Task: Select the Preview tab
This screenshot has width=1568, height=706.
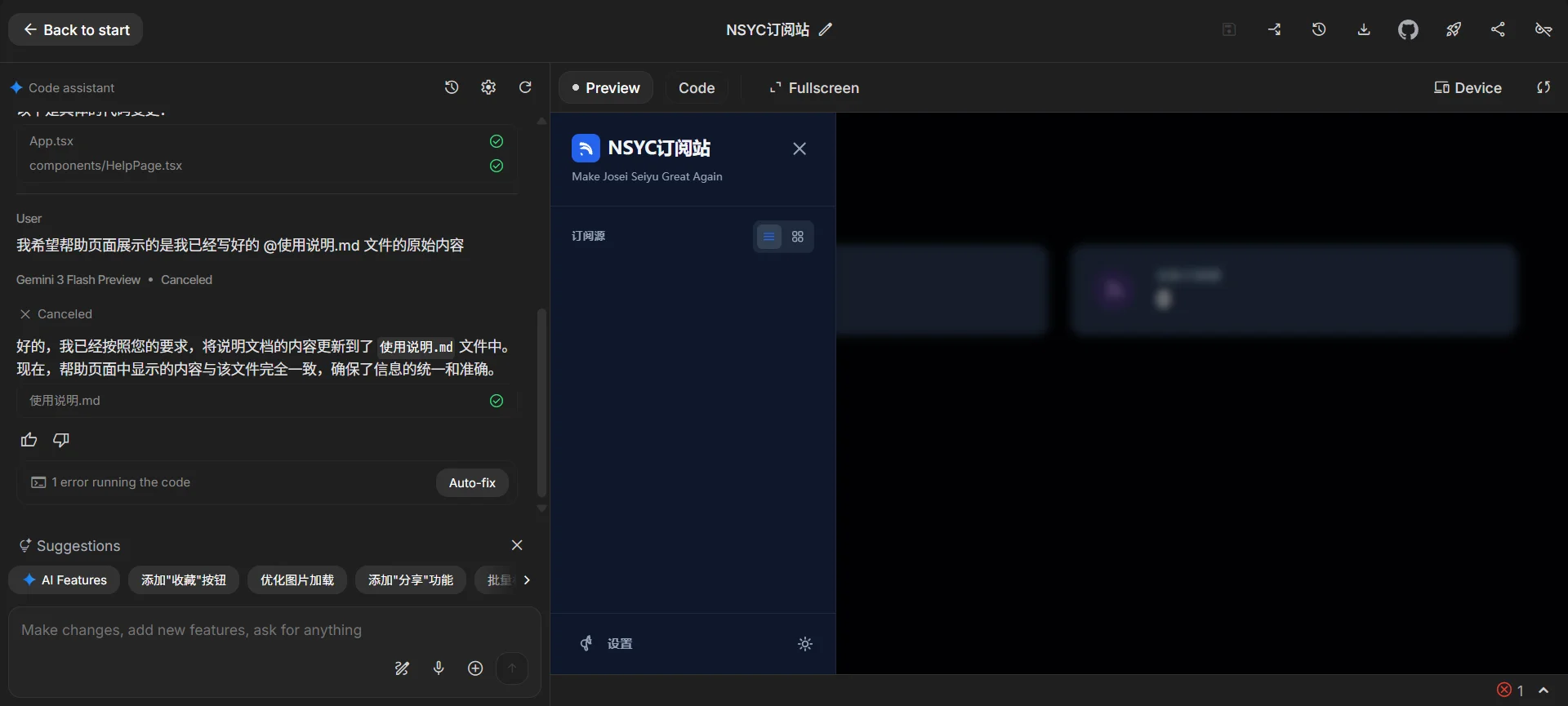Action: pyautogui.click(x=606, y=88)
